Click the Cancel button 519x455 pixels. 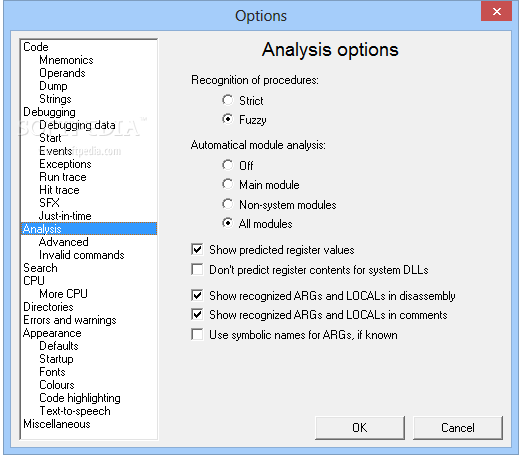point(458,428)
